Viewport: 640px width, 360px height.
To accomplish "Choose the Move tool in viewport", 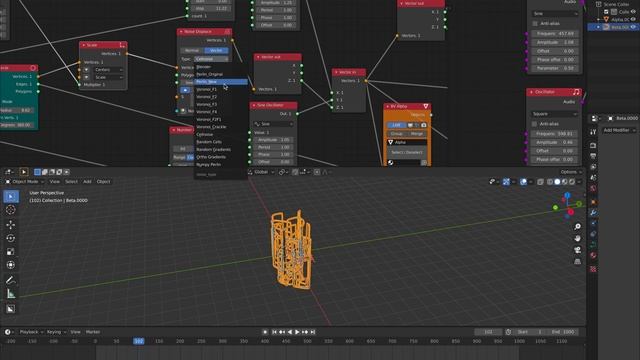I will point(11,225).
